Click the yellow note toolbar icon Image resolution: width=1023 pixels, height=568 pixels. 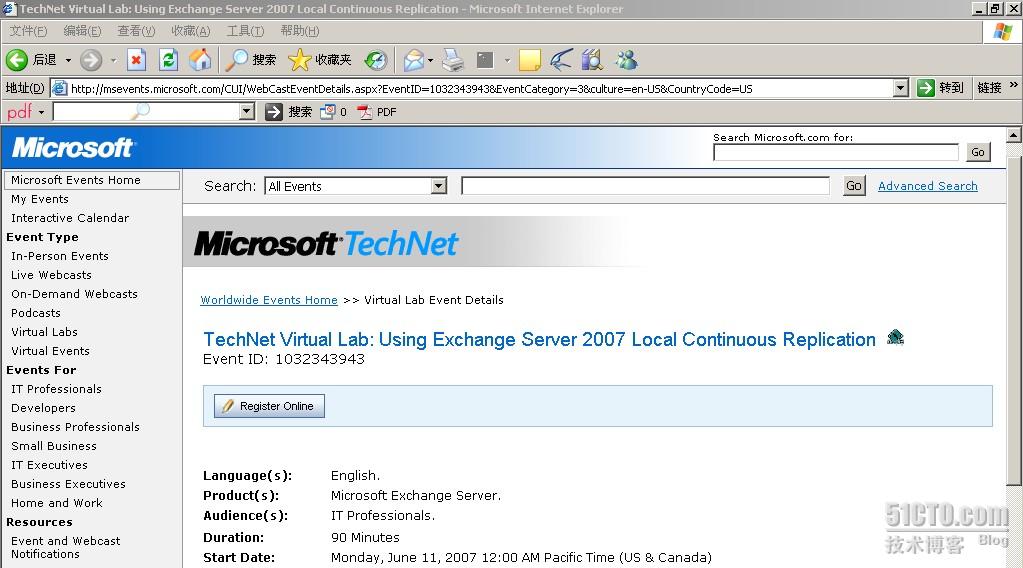(x=529, y=60)
